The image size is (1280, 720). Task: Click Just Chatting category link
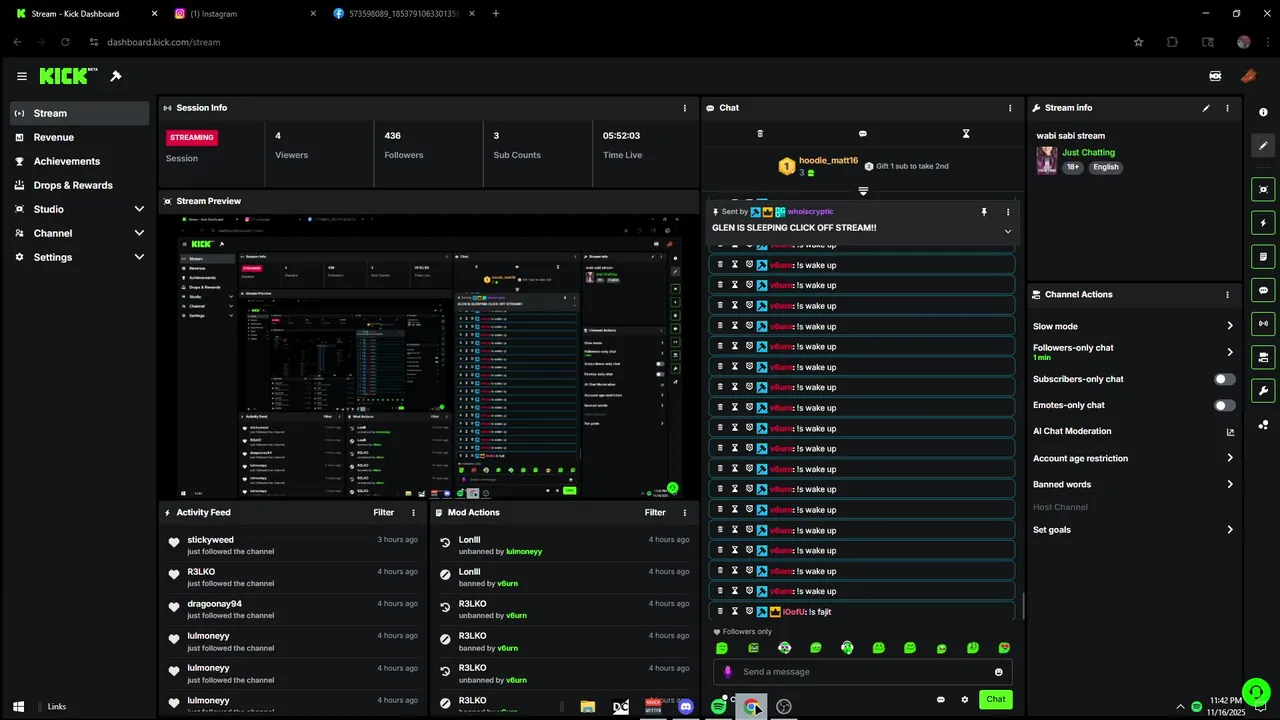tap(1088, 153)
